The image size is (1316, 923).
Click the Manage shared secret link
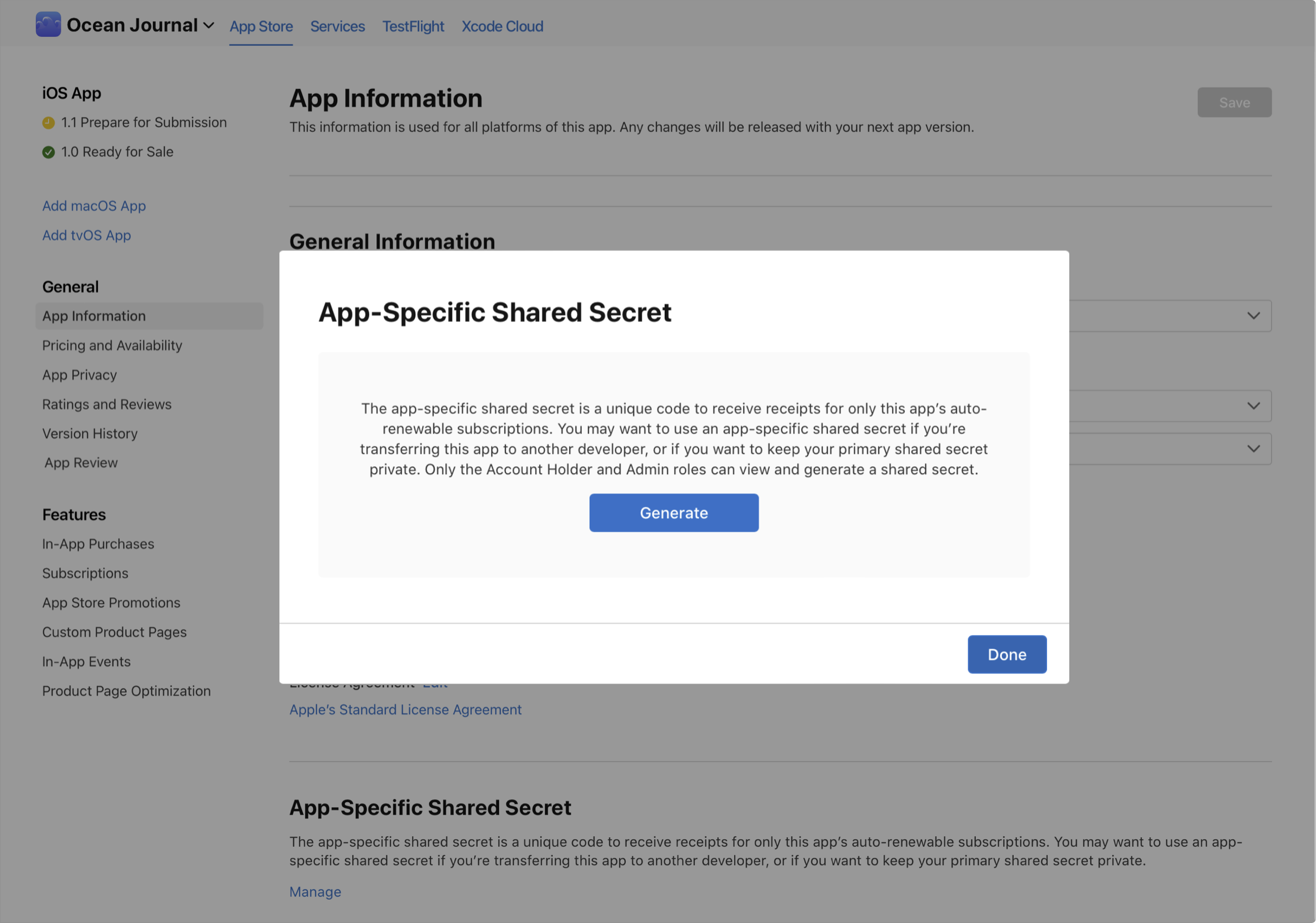pos(314,890)
